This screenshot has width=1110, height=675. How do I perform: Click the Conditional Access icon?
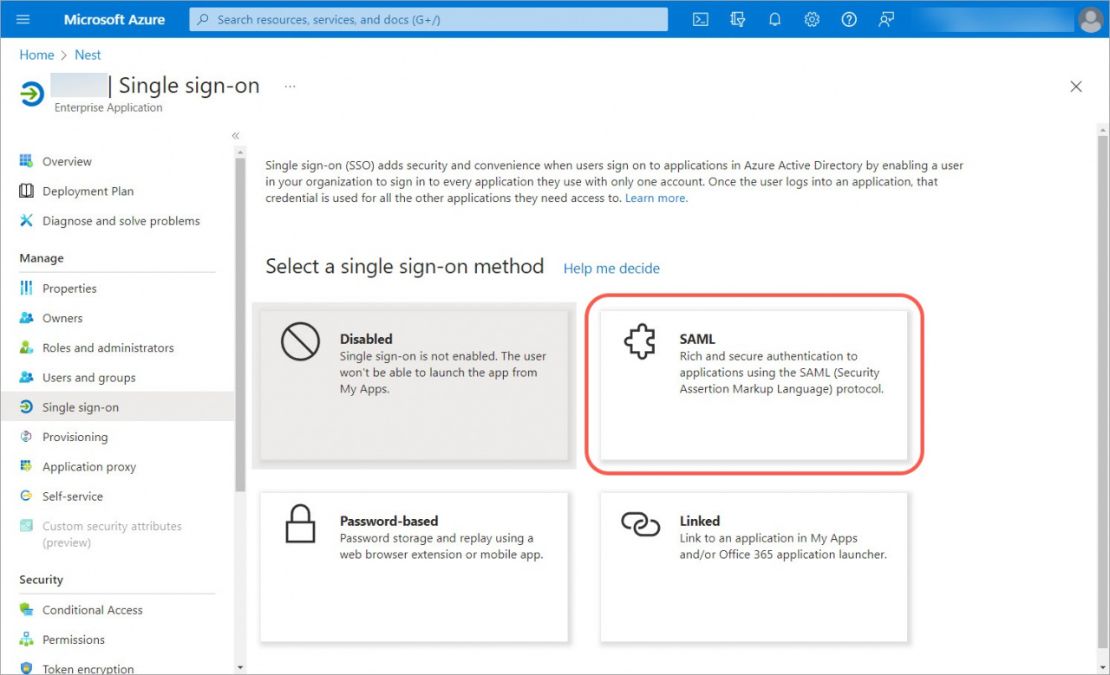(x=26, y=609)
